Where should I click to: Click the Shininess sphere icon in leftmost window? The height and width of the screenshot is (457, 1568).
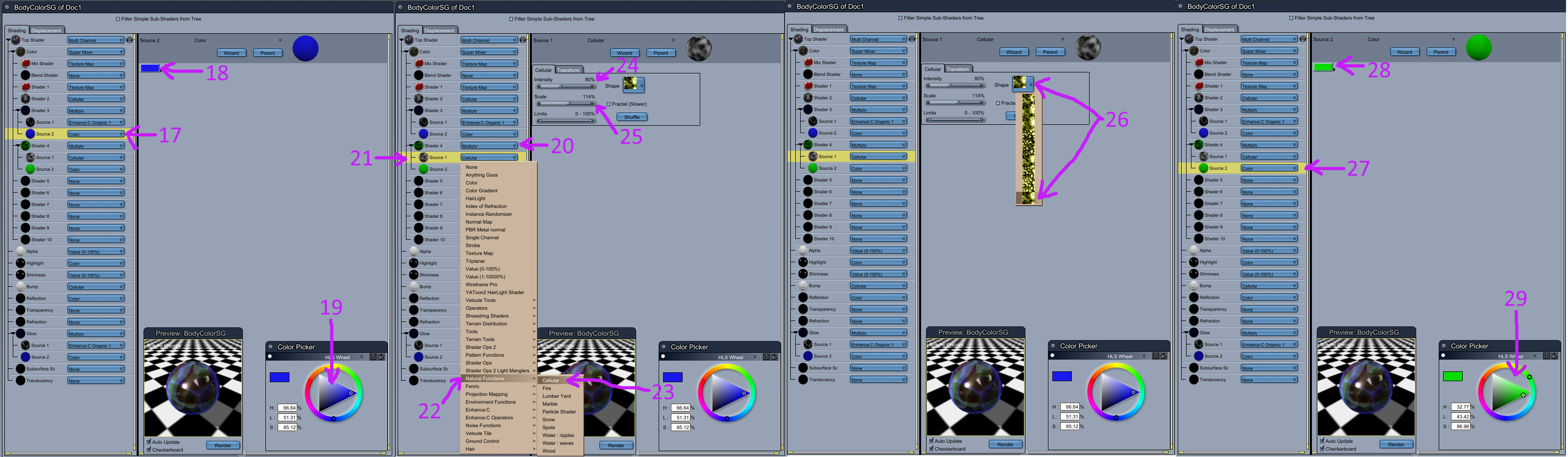tap(21, 275)
